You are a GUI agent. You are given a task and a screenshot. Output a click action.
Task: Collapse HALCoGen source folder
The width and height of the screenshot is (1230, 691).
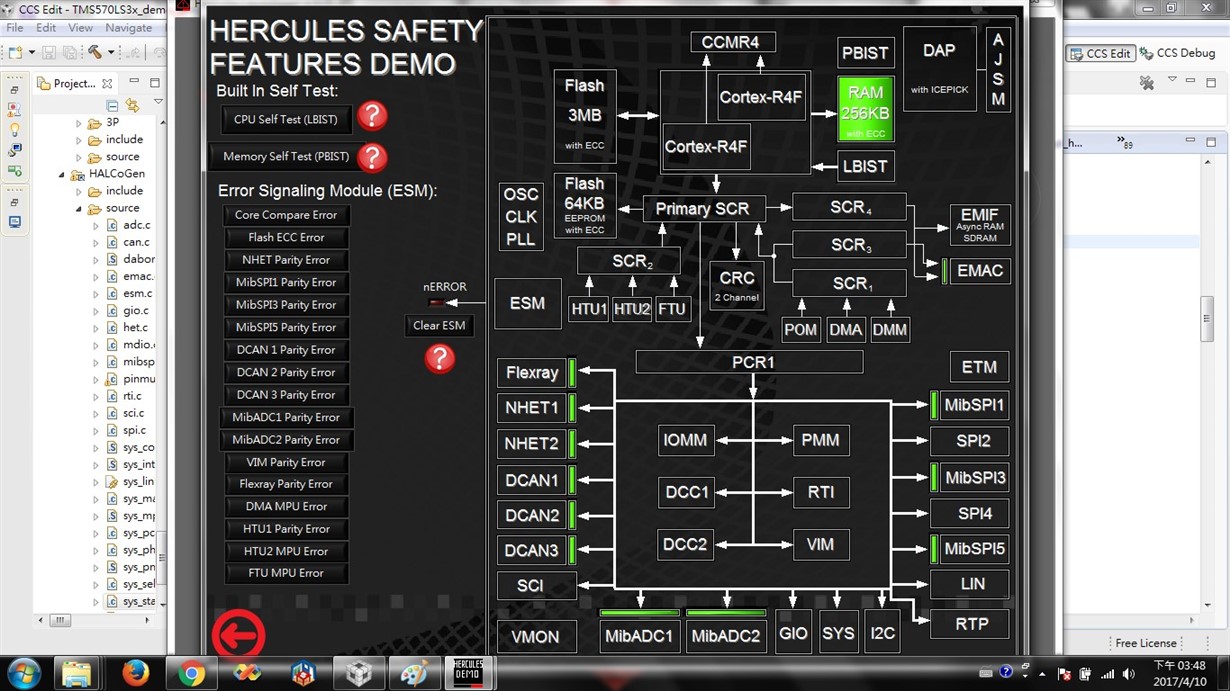[x=79, y=208]
